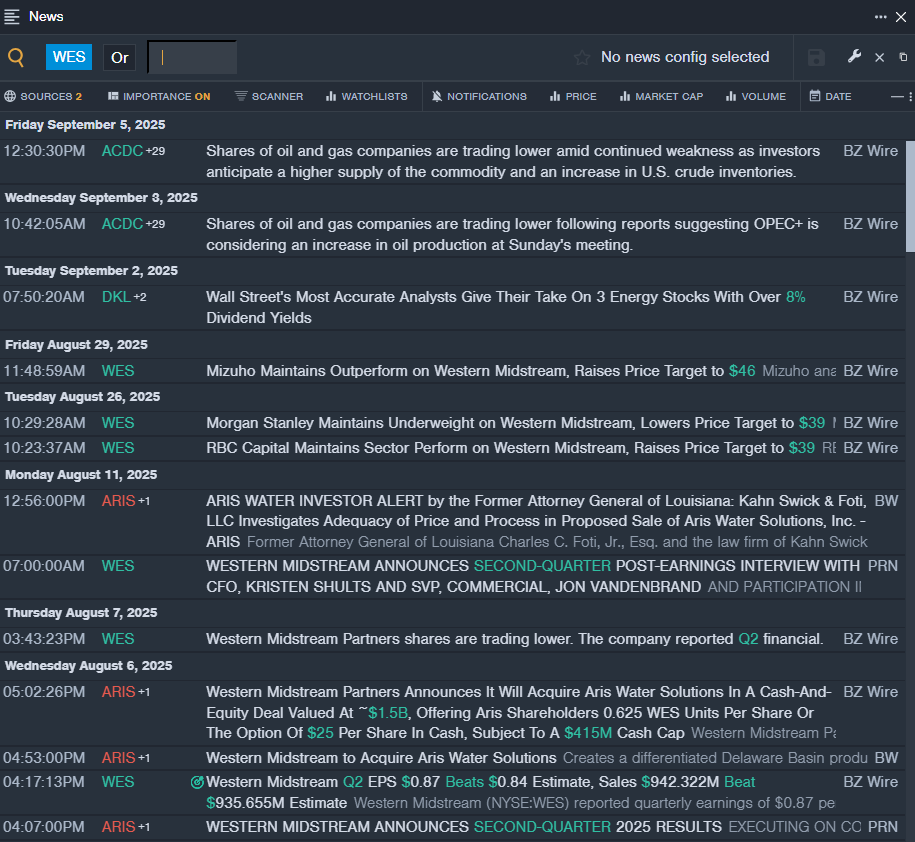Open settings with the wrench icon
The width and height of the screenshot is (915, 842).
[854, 57]
